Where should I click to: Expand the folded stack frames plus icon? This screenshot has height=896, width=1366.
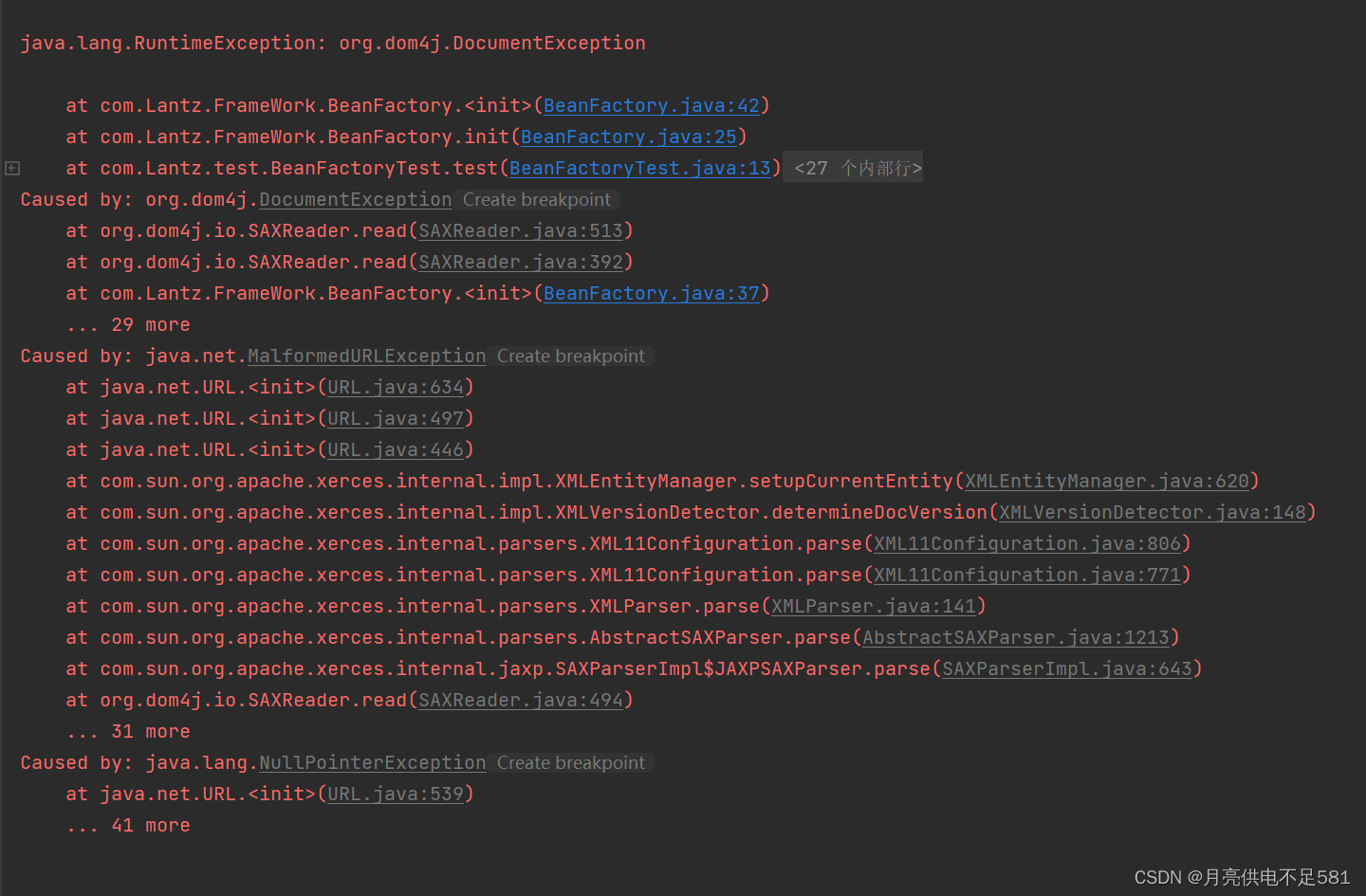click(12, 168)
